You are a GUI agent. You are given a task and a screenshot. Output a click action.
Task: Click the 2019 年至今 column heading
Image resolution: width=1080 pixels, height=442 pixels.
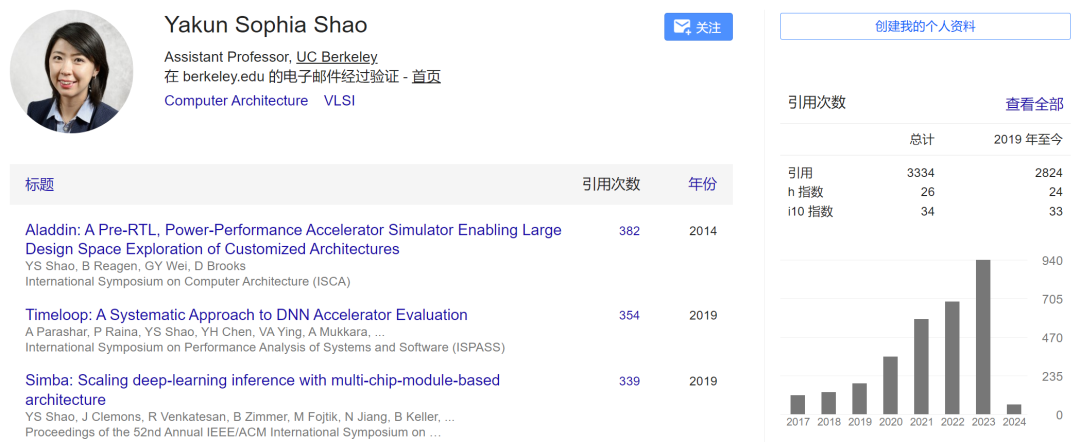click(1028, 140)
